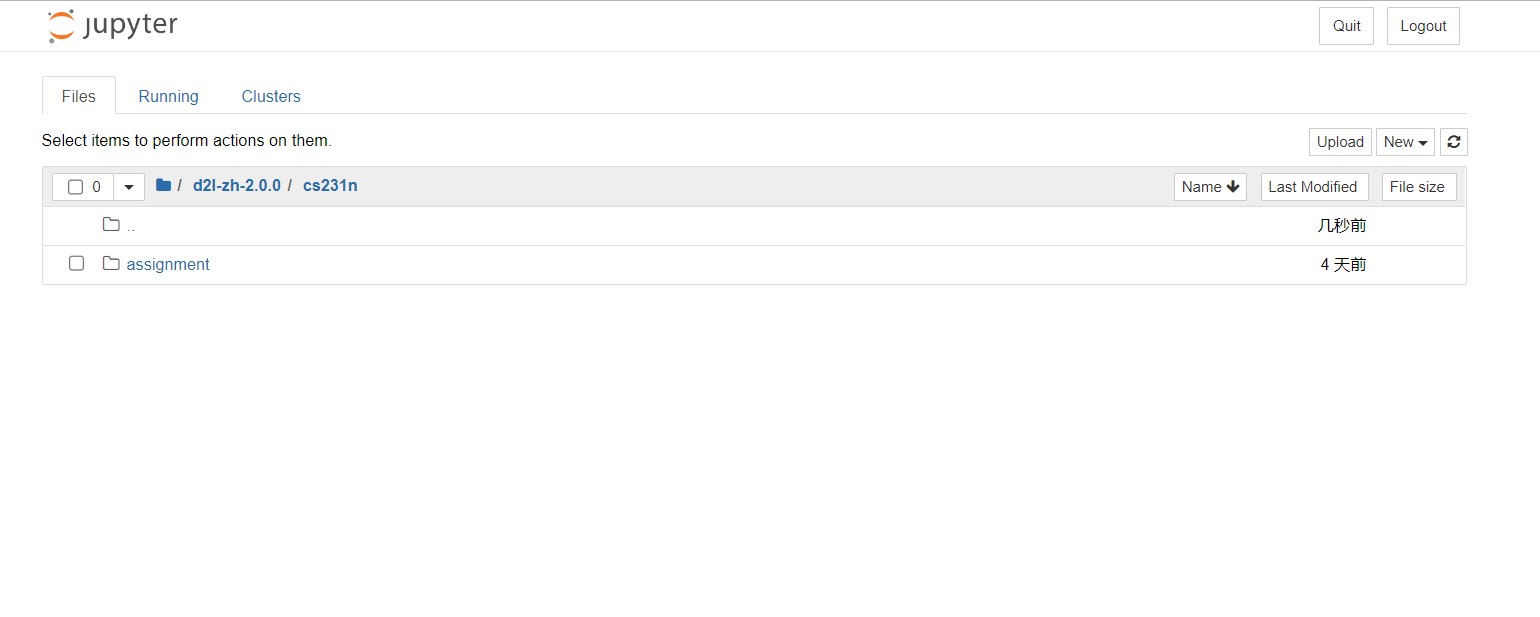Click the Jupyter logo
The image size is (1540, 617).
pyautogui.click(x=112, y=26)
